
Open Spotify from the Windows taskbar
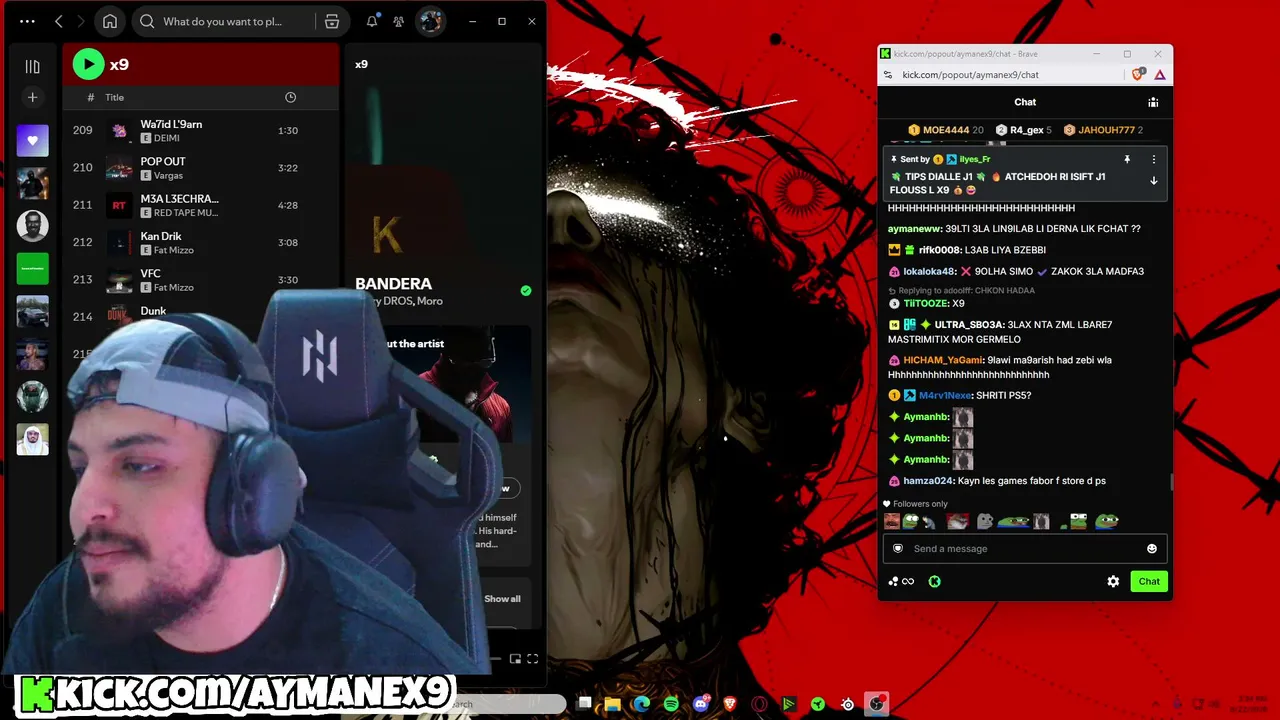pyautogui.click(x=671, y=704)
